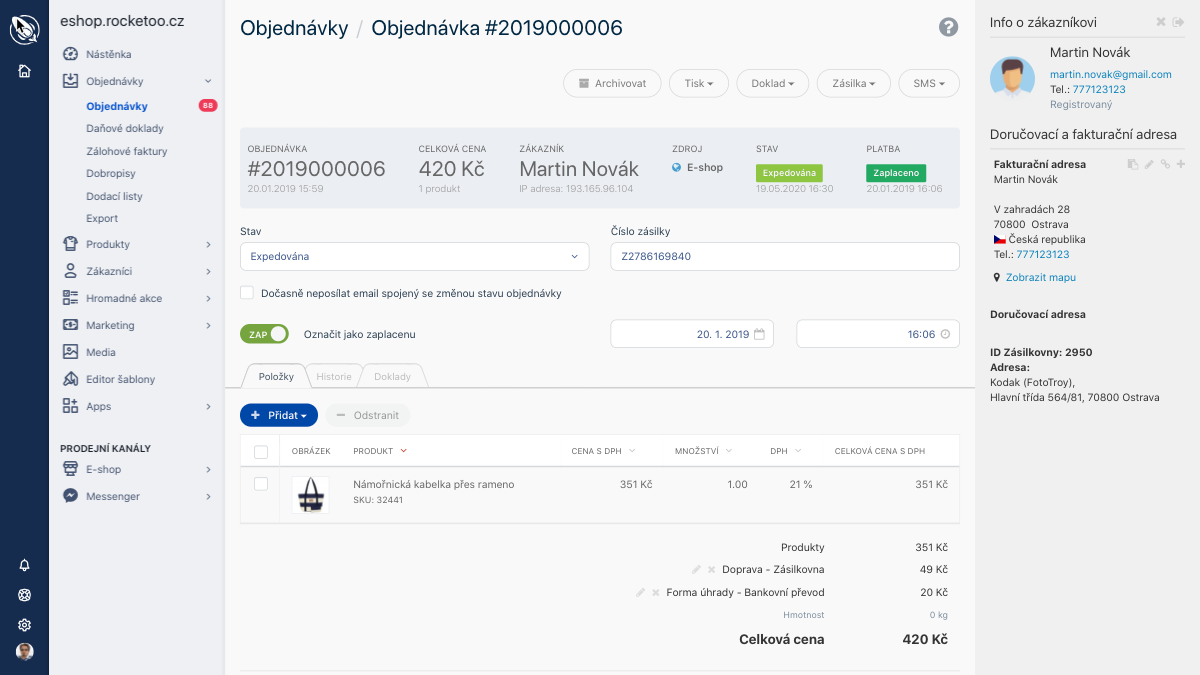The width and height of the screenshot is (1200, 675).
Task: Open Dodací listy in sidebar
Action: click(x=114, y=196)
